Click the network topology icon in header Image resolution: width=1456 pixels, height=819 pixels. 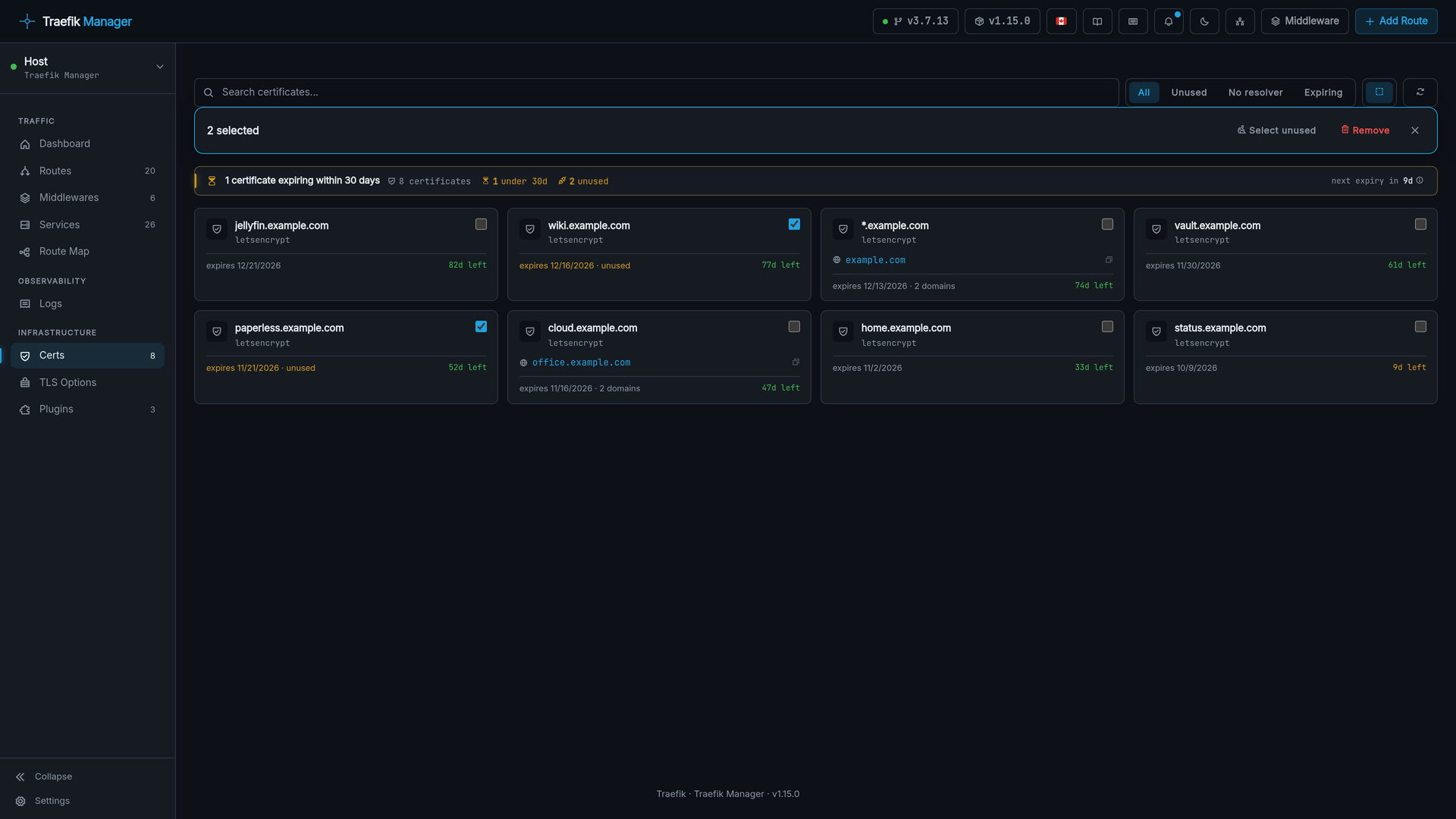tap(1240, 21)
